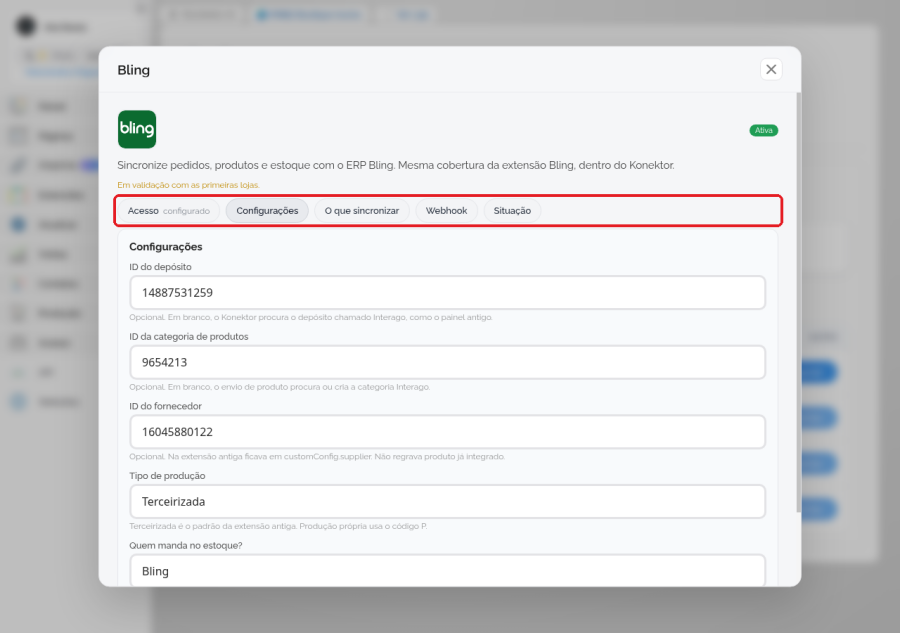The width and height of the screenshot is (900, 633).
Task: Click the Ativa status badge
Action: coord(763,130)
